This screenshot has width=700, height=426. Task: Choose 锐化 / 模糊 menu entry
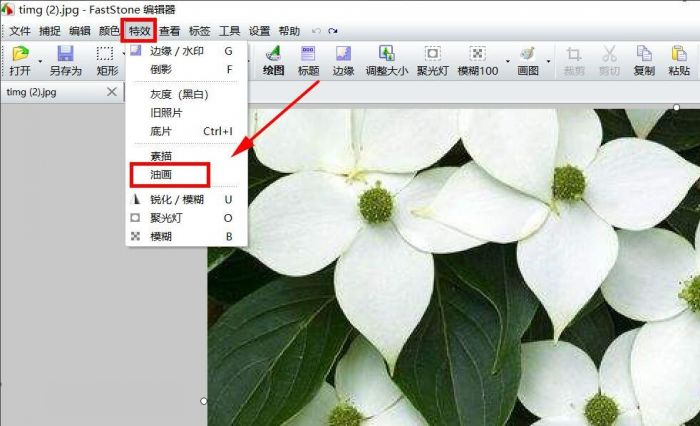pyautogui.click(x=187, y=199)
